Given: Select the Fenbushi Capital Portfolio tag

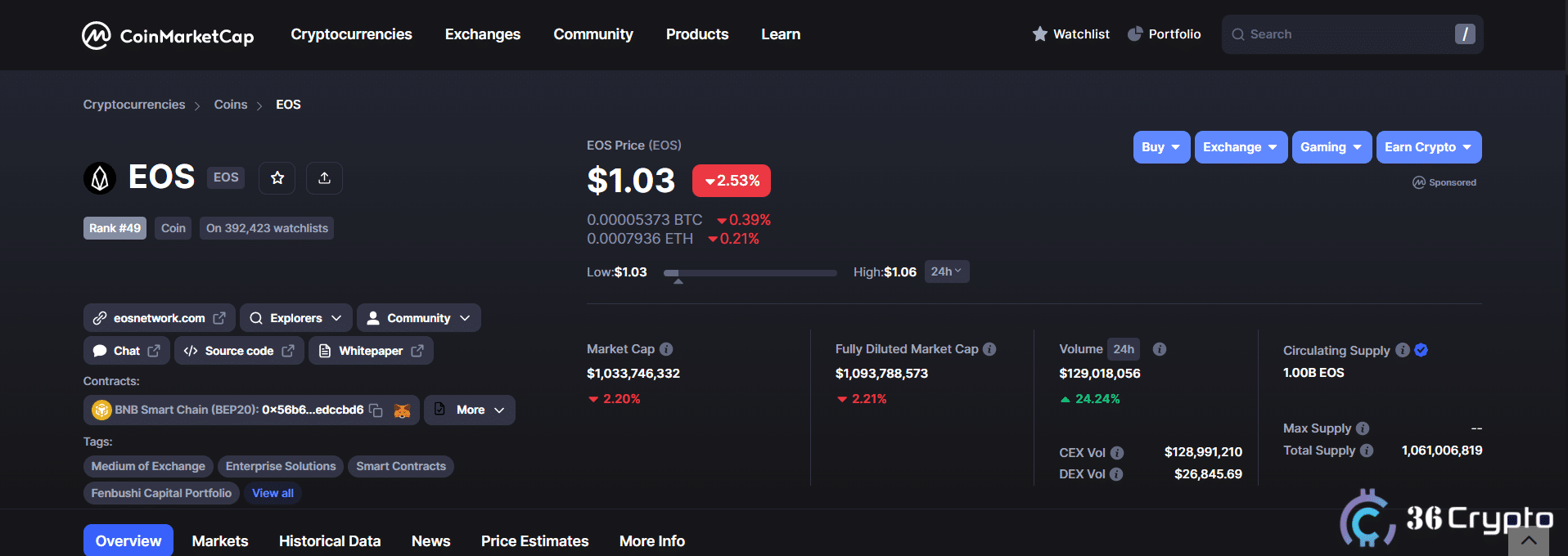Looking at the screenshot, I should click(161, 493).
